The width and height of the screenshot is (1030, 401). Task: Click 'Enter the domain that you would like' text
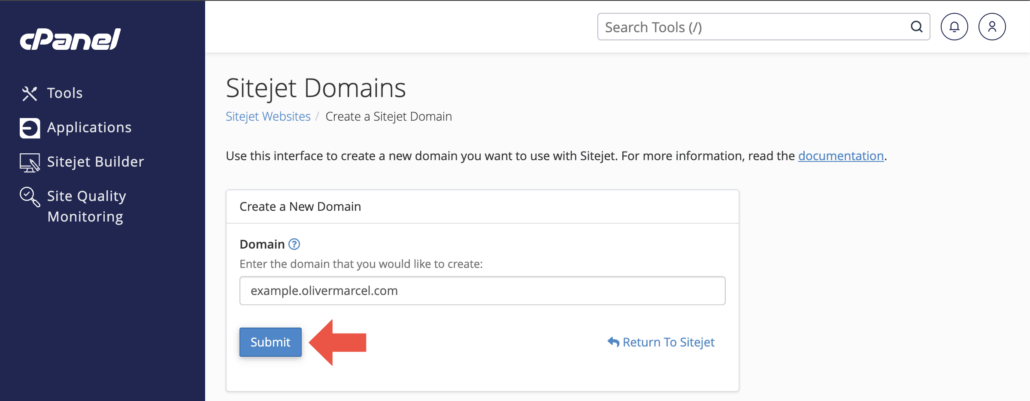pos(361,264)
